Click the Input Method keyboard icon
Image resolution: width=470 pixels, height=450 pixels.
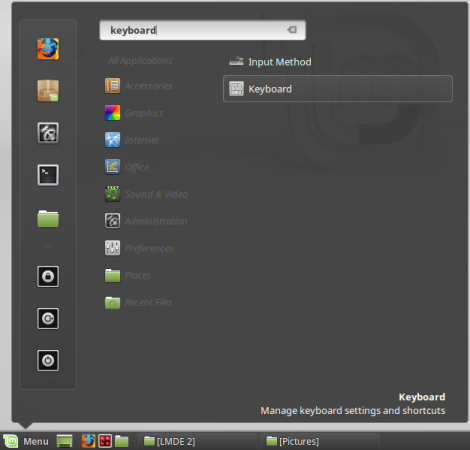click(x=236, y=62)
